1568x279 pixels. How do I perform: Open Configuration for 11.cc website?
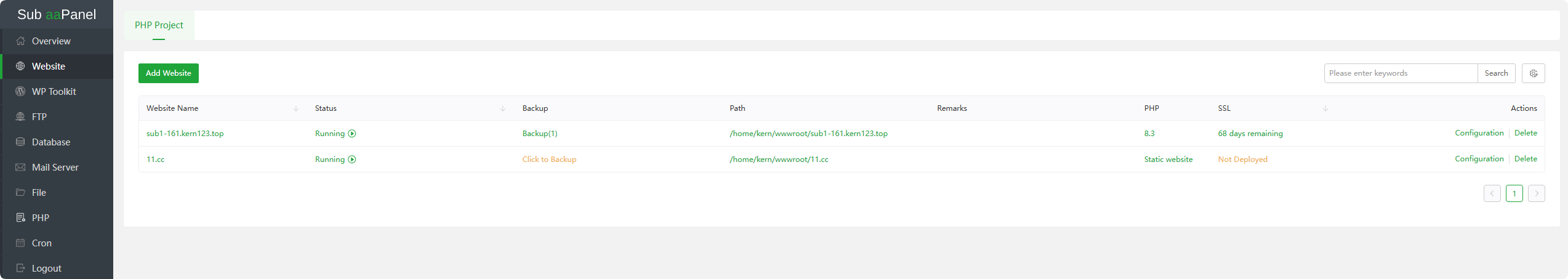click(1479, 159)
